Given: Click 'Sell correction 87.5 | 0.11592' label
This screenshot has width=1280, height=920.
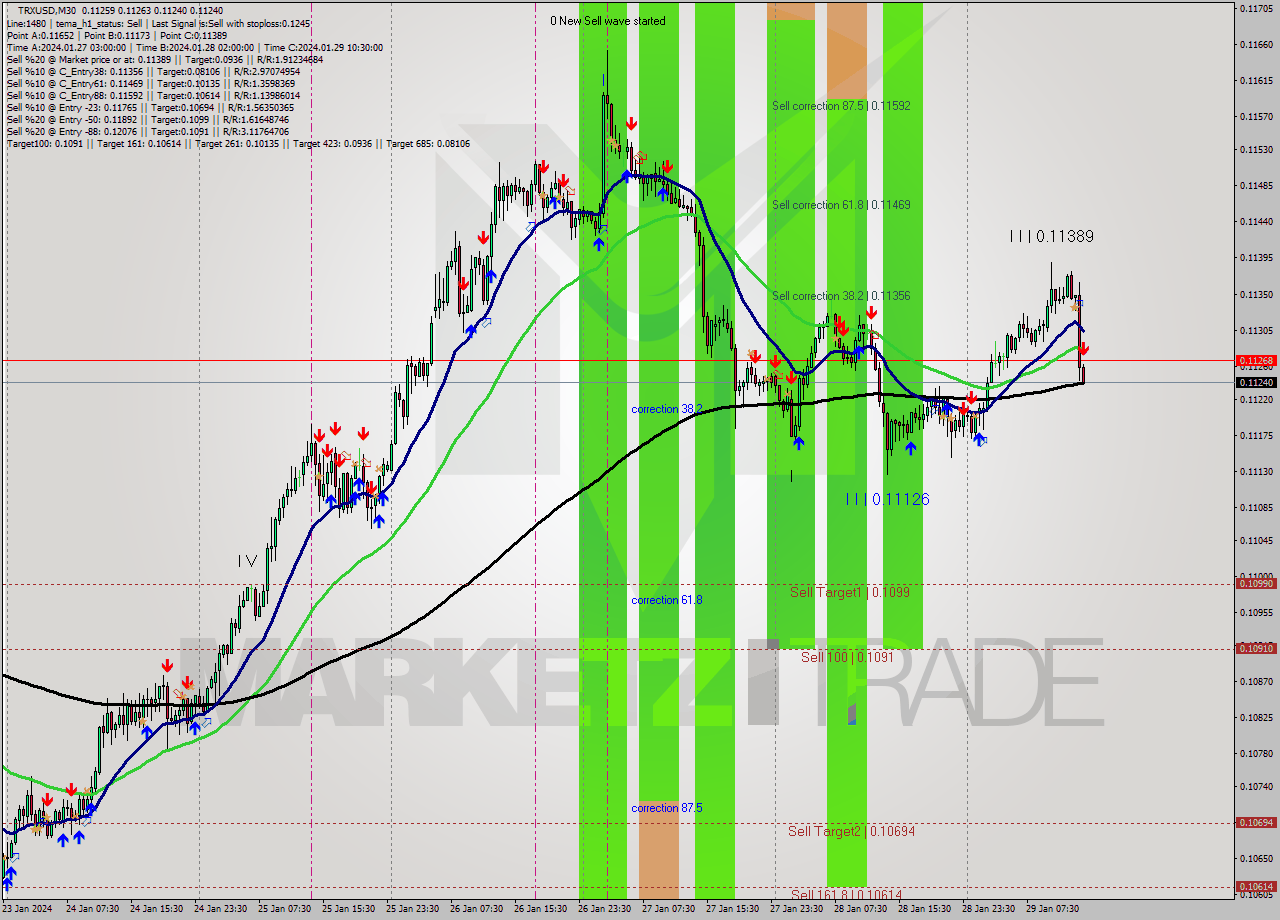Looking at the screenshot, I should tap(841, 105).
